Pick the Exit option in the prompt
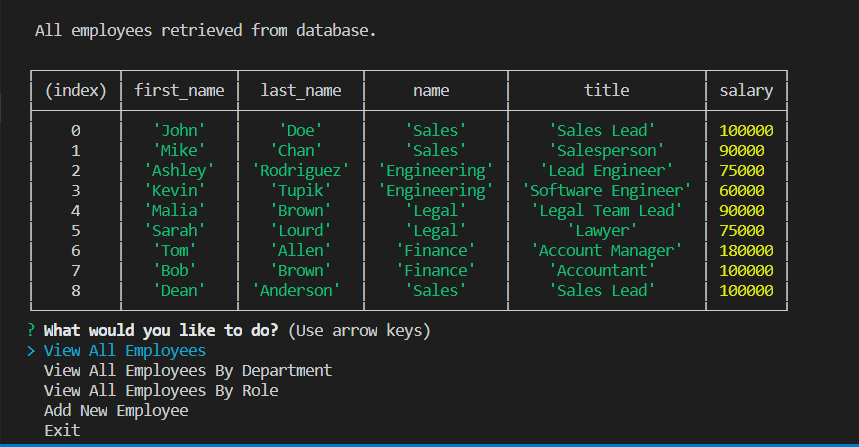Viewport: 859px width, 447px height. tap(62, 431)
